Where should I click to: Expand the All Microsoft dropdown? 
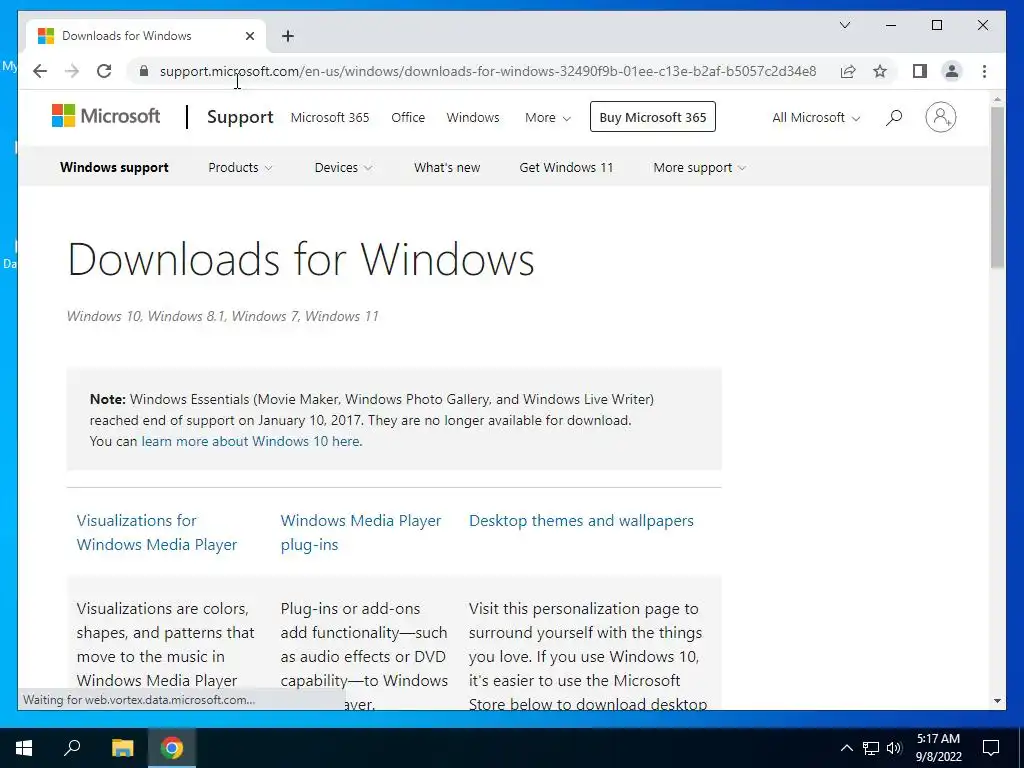point(816,118)
